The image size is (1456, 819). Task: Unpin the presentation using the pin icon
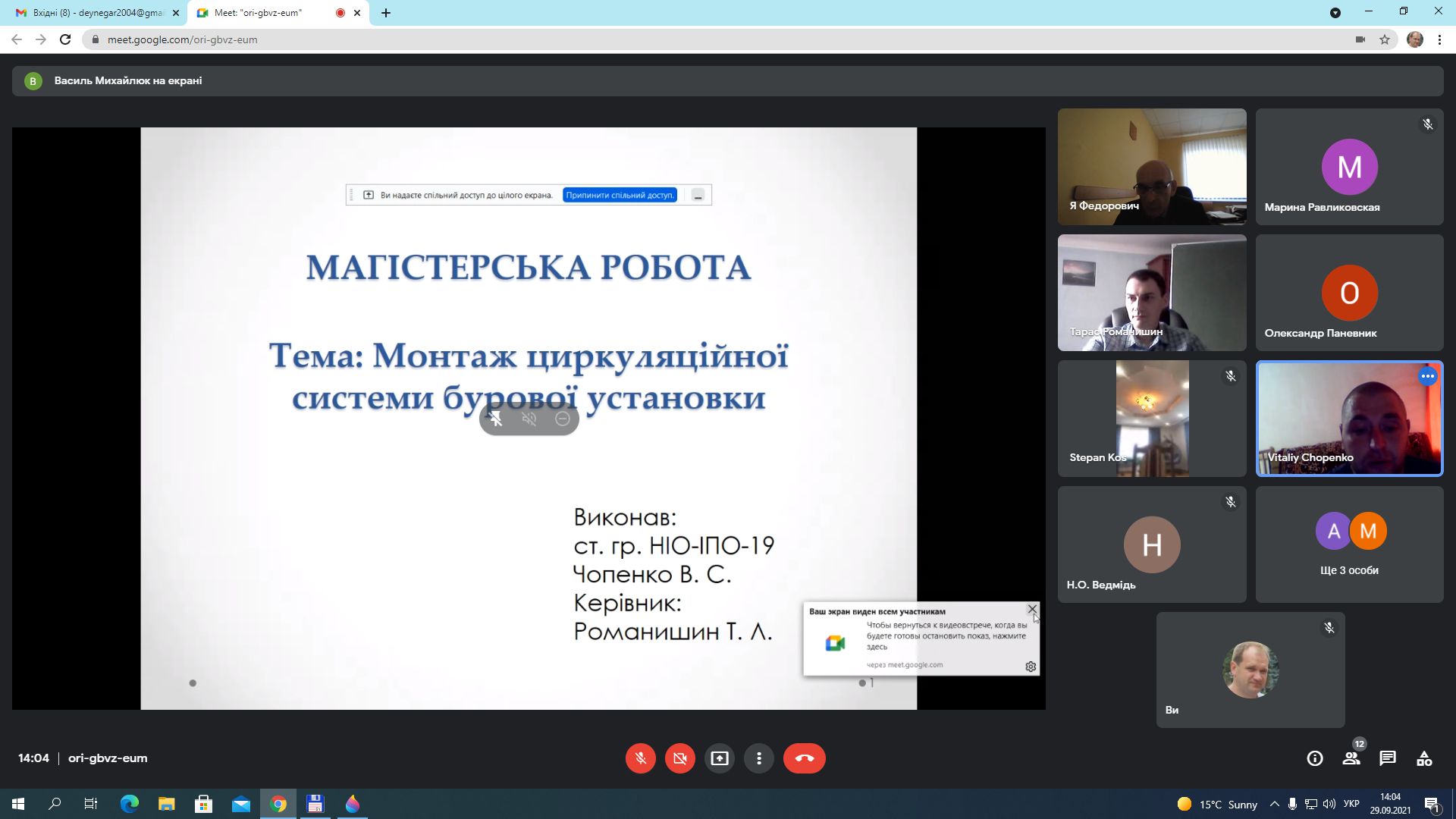pyautogui.click(x=495, y=419)
